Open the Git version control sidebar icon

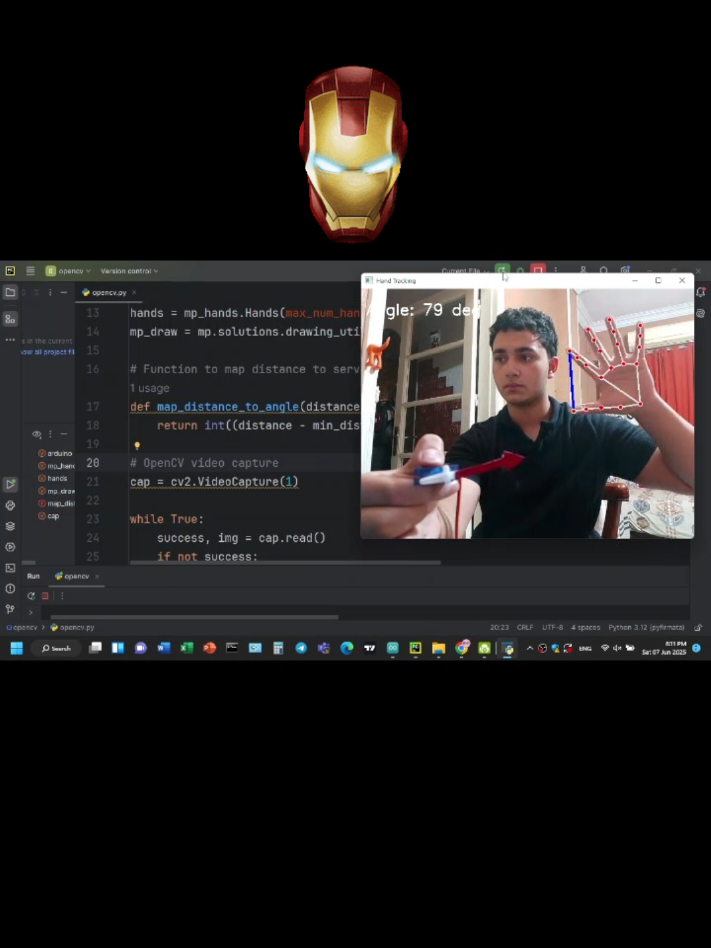point(10,608)
